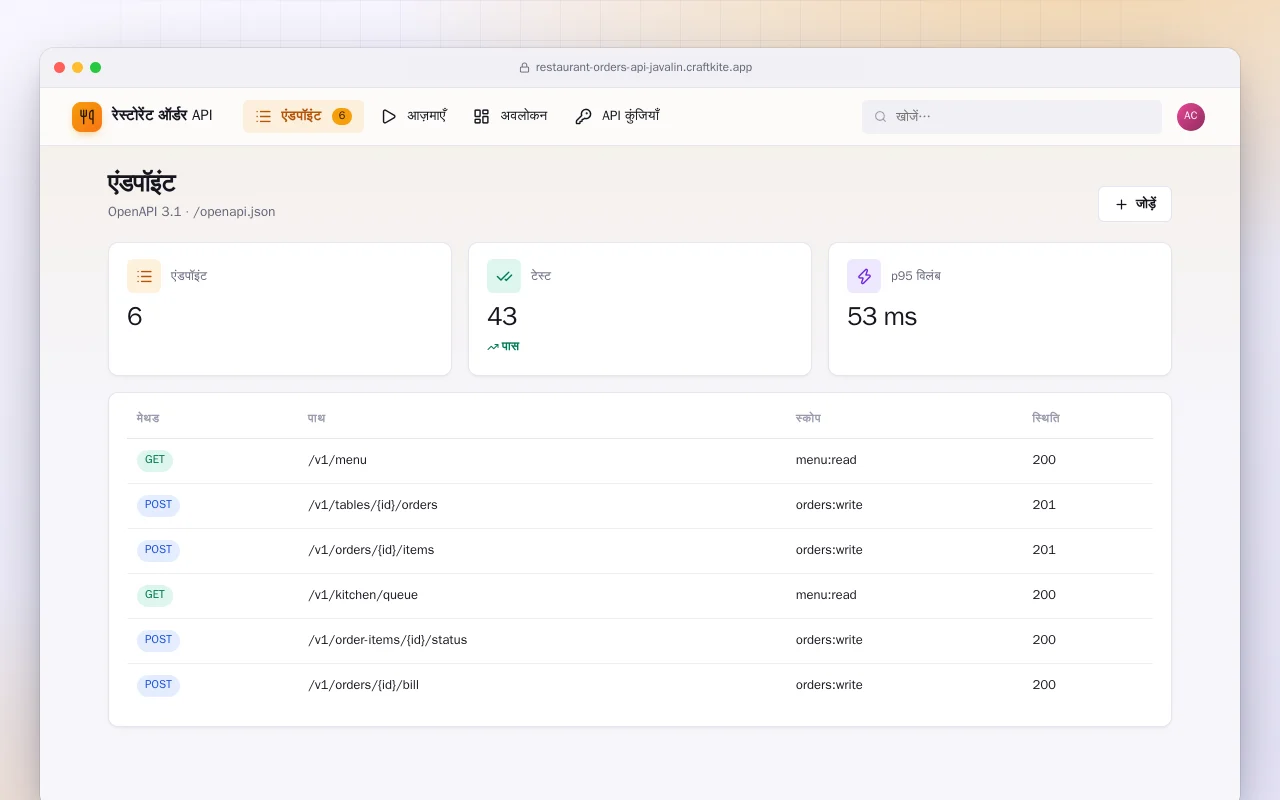Switch to the अवलोकन tab
1280x800 pixels.
510,117
